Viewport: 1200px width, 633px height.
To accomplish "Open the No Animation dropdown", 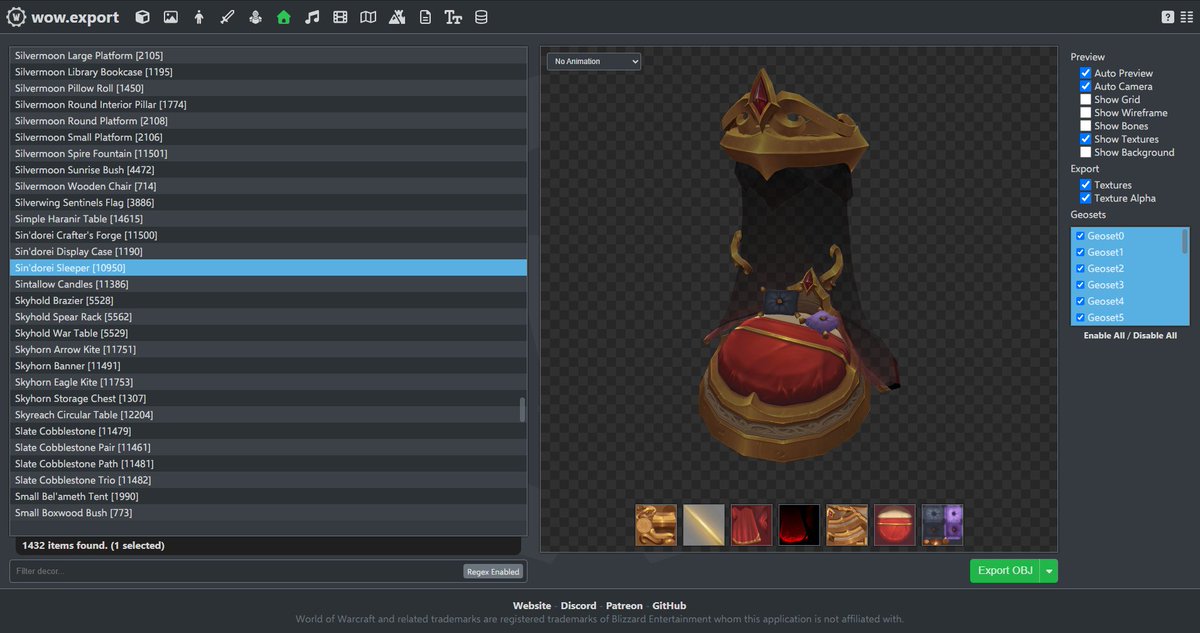I will point(594,61).
